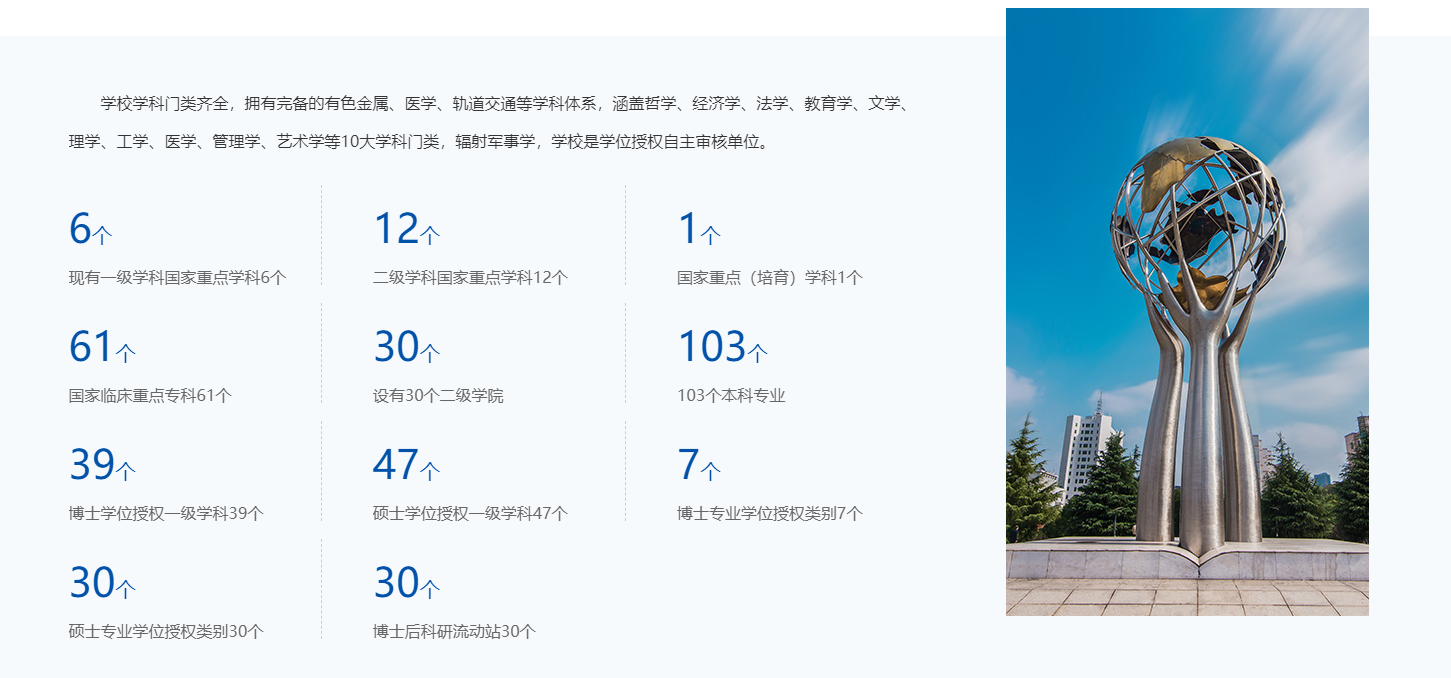The width and height of the screenshot is (1451, 678).
Task: Click the large number 6个 statistic
Action: 90,229
